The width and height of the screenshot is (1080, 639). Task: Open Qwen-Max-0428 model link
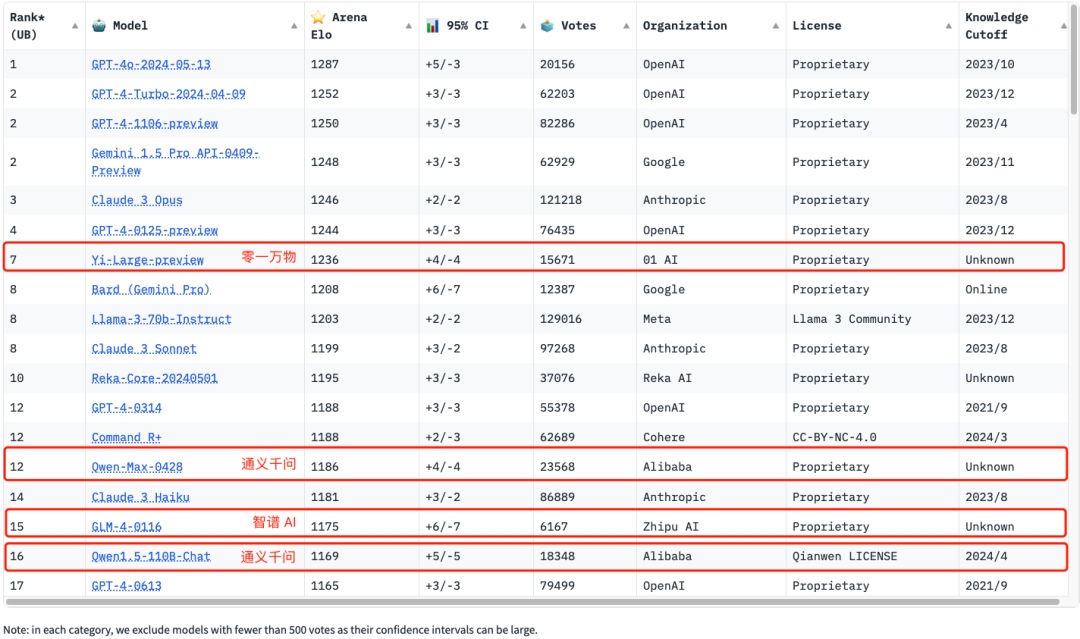(x=137, y=467)
